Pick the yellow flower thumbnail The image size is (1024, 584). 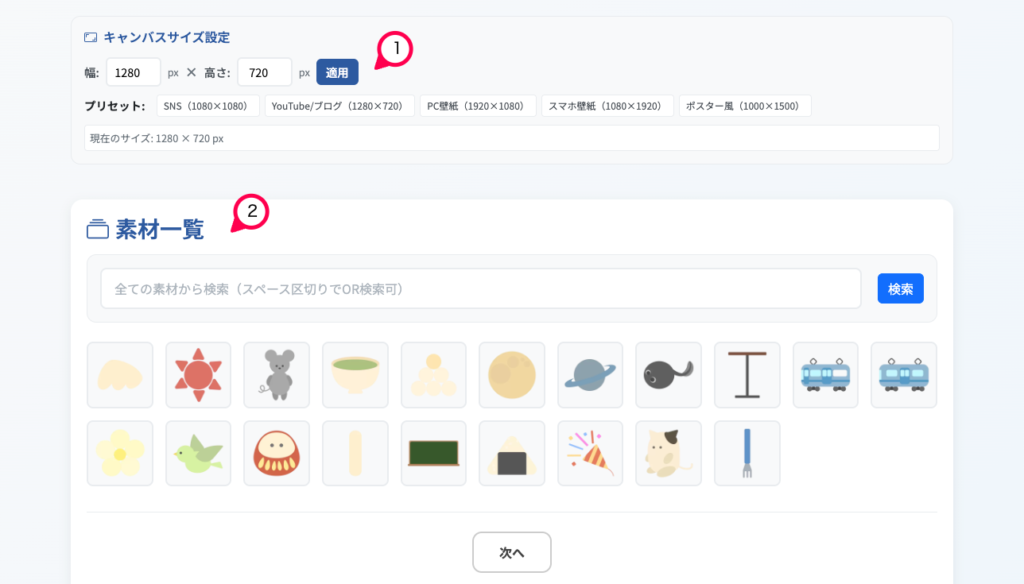coord(120,453)
